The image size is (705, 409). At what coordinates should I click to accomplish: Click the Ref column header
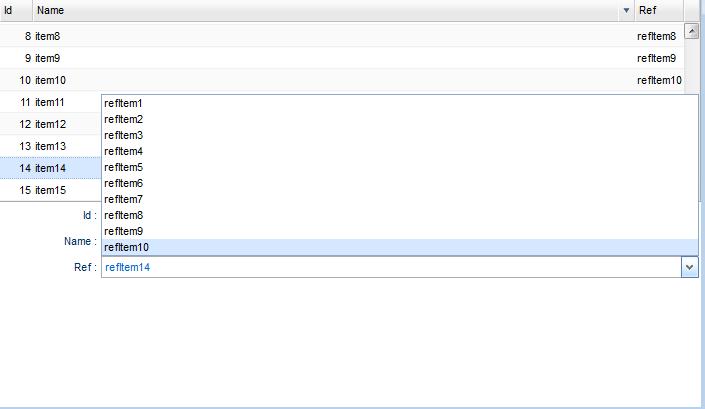click(x=659, y=10)
